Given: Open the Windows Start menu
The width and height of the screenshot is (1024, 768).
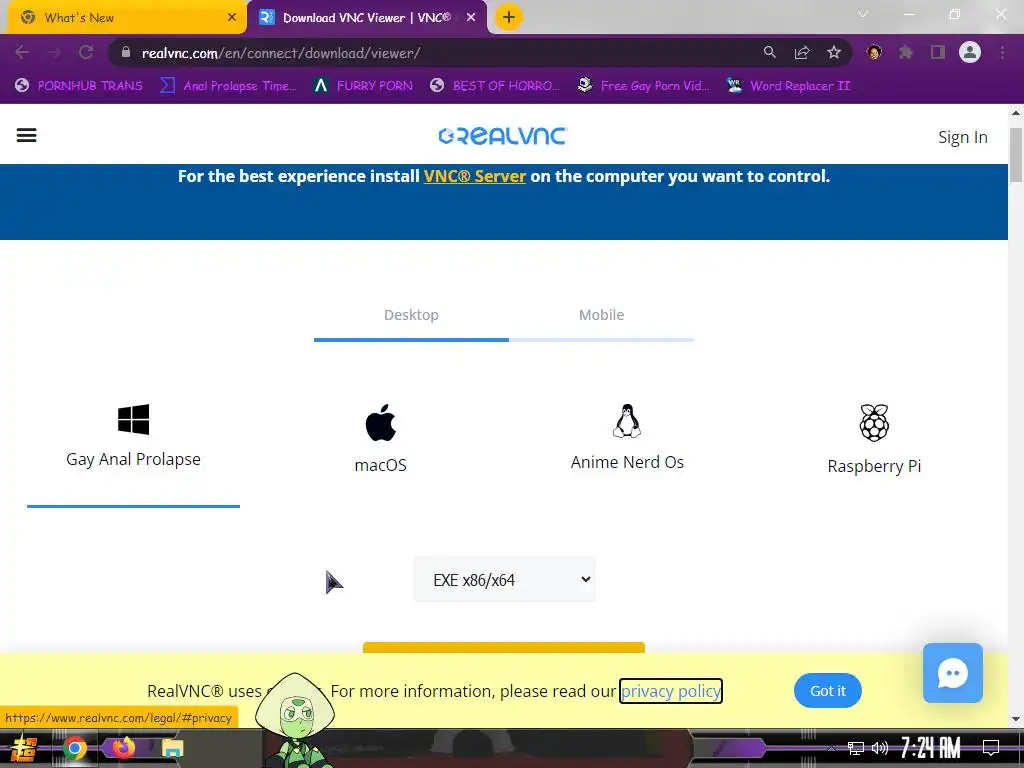Looking at the screenshot, I should point(23,748).
